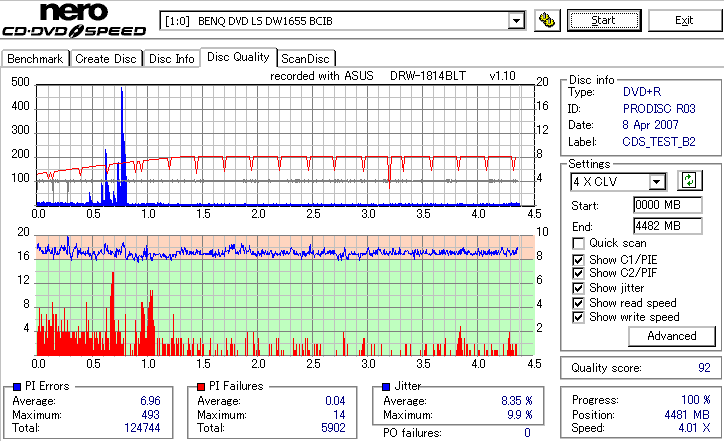Open the BENQ drive selection dropdown arrow

(x=516, y=21)
